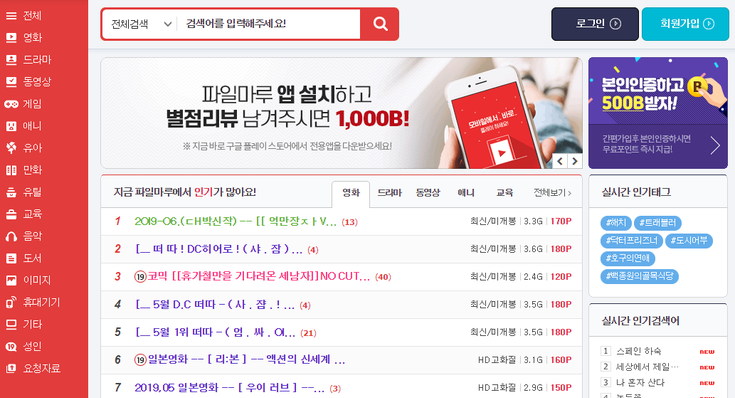
Task: Click the arrow on the 500B promo
Action: tap(715, 145)
